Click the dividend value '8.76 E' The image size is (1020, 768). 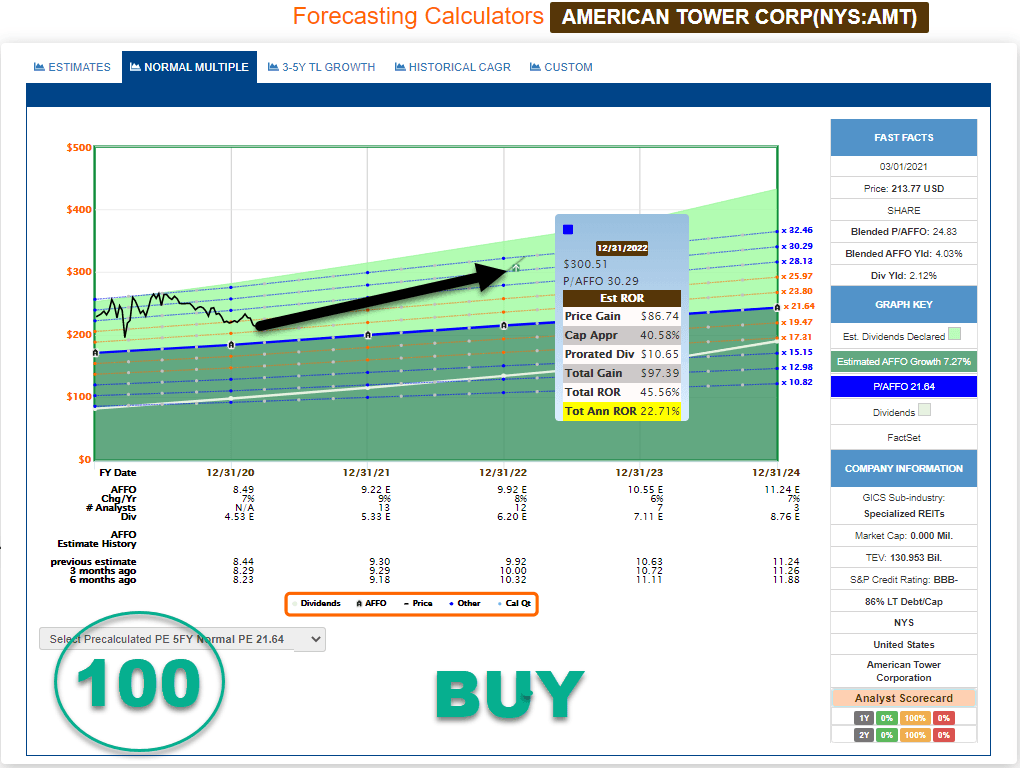(x=785, y=516)
